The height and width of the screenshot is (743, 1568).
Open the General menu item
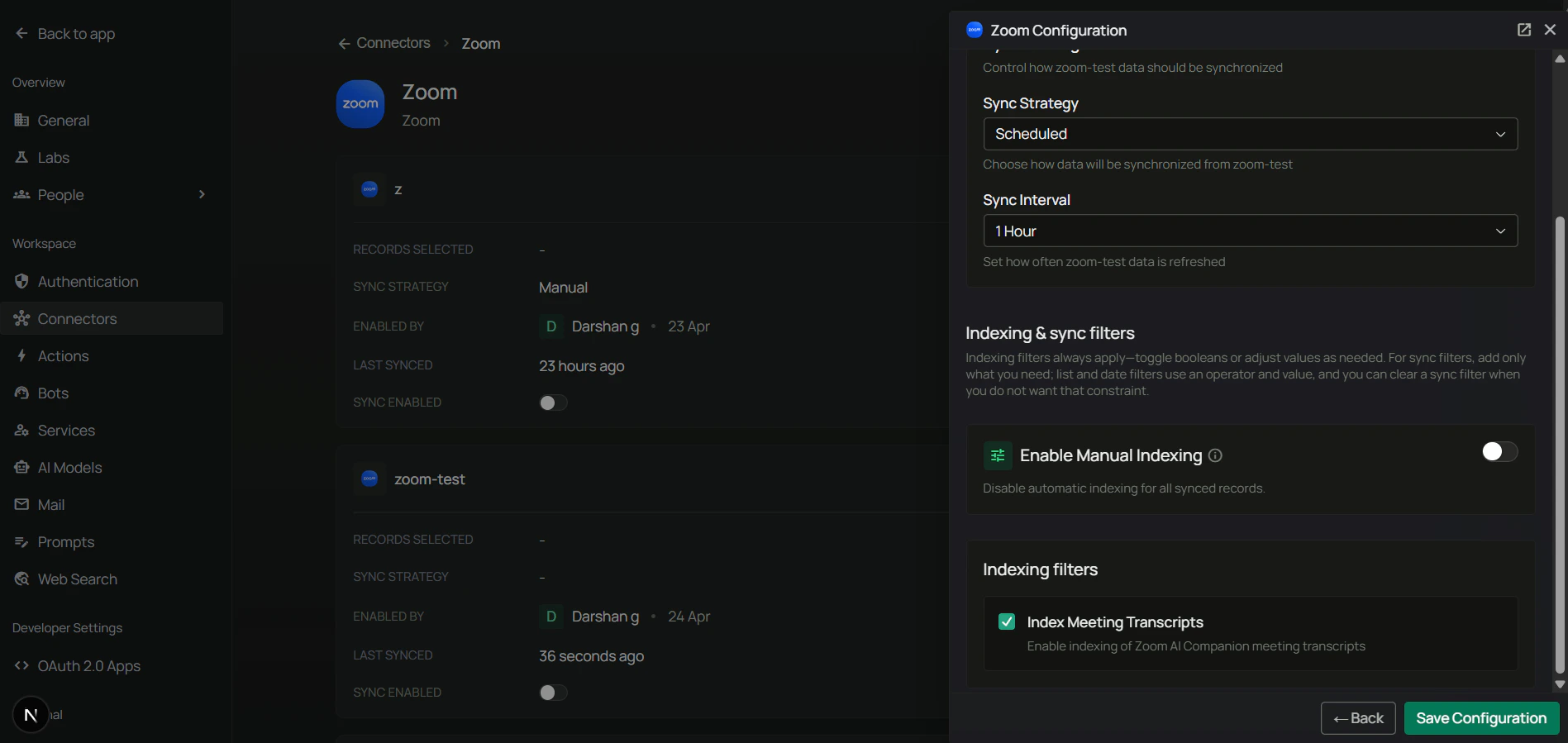point(112,120)
